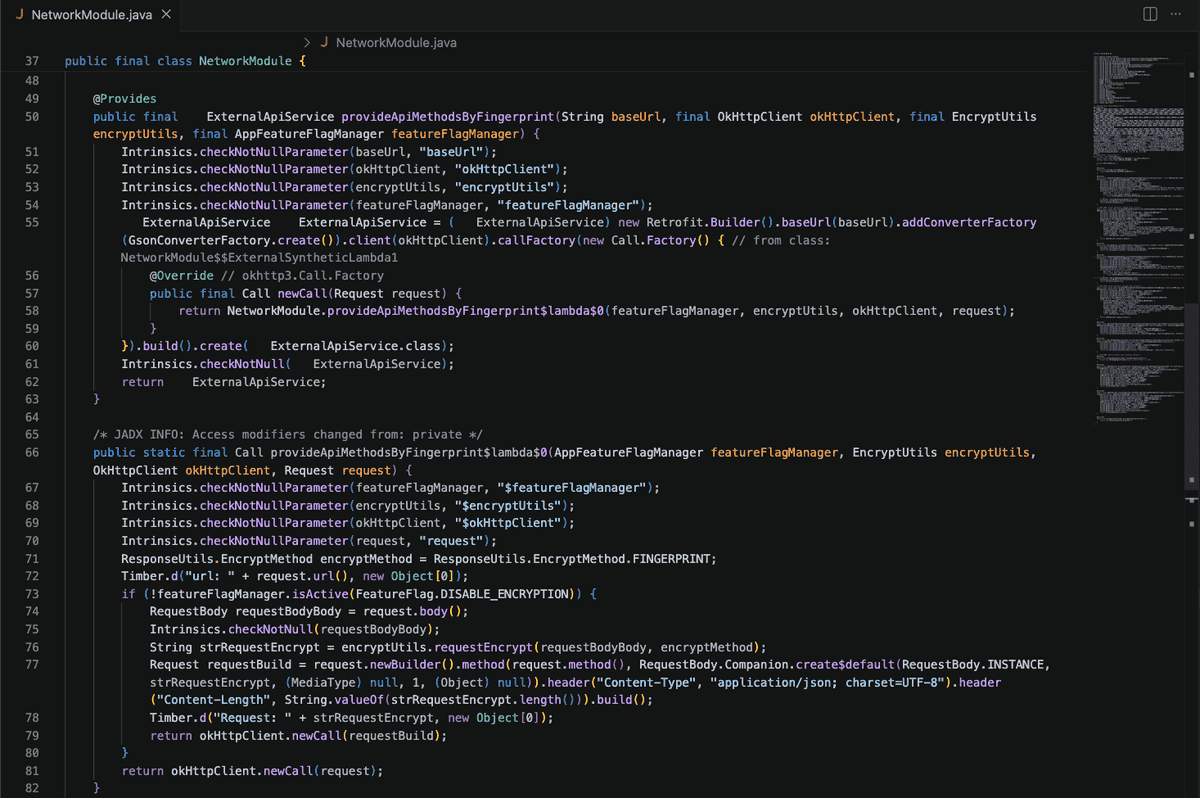Click the JADX INFO comment line
Viewport: 1202px width, 800px height.
pyautogui.click(x=288, y=434)
